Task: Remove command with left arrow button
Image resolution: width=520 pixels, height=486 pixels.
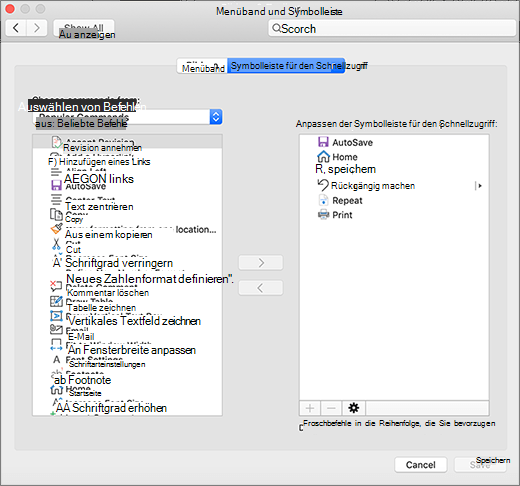Action: click(x=261, y=288)
